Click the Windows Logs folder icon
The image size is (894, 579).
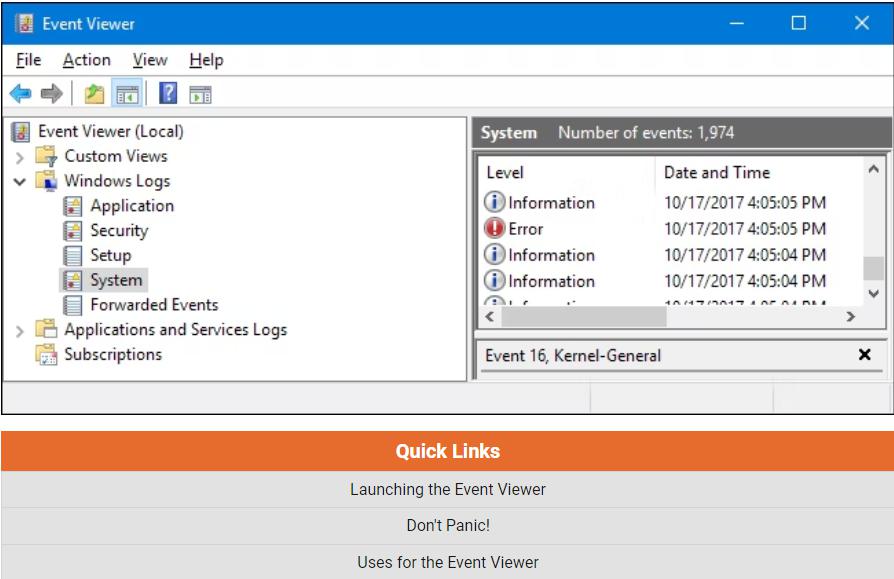[46, 181]
